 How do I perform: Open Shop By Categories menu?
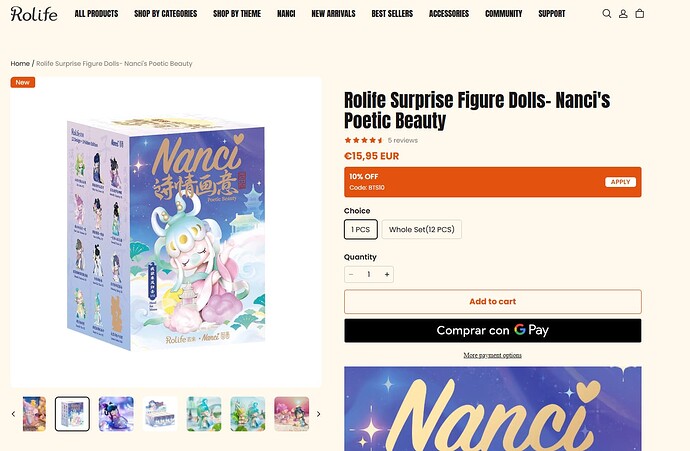point(165,14)
